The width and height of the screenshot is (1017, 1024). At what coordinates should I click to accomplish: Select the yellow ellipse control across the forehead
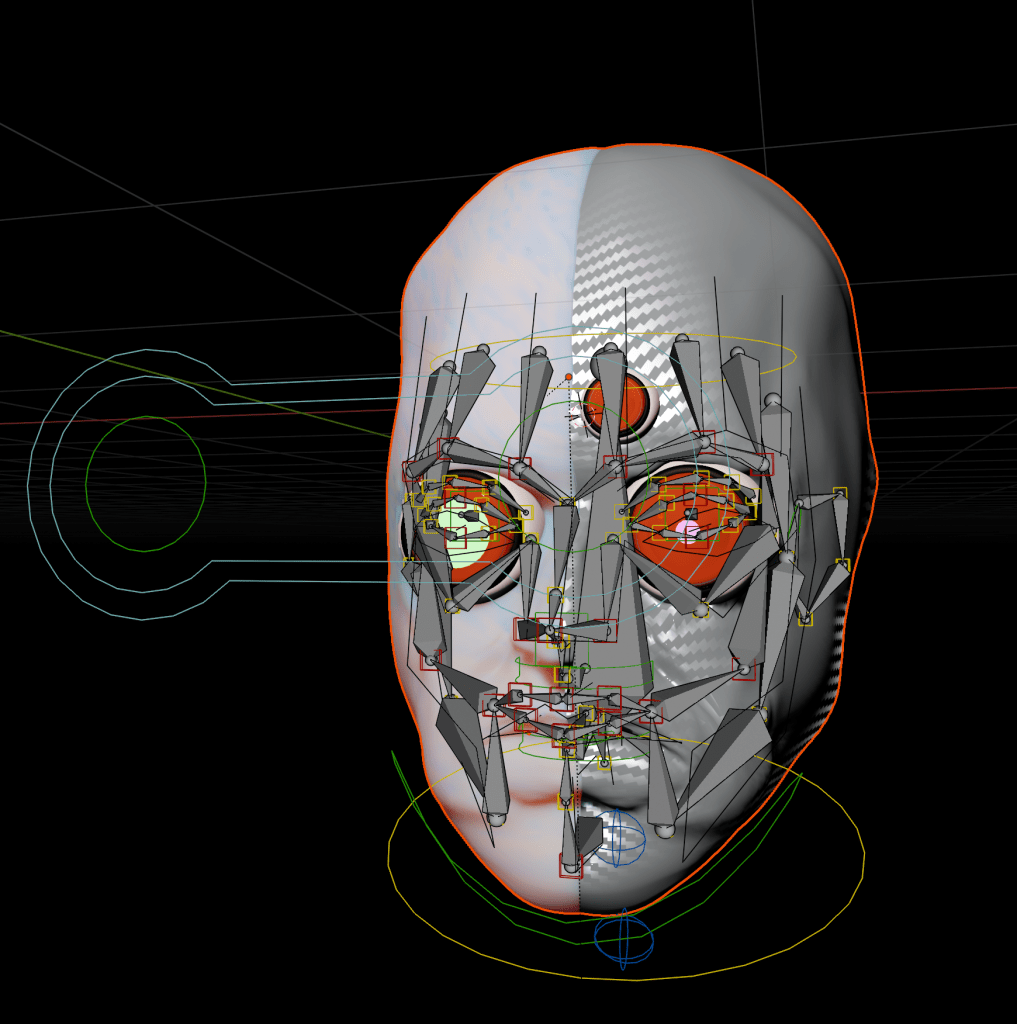[x=796, y=354]
